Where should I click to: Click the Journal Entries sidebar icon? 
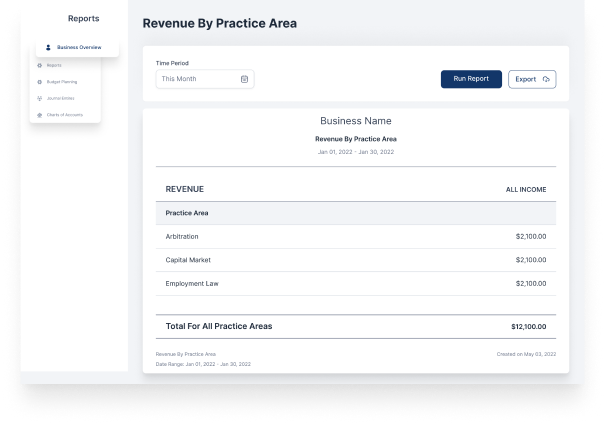[39, 98]
